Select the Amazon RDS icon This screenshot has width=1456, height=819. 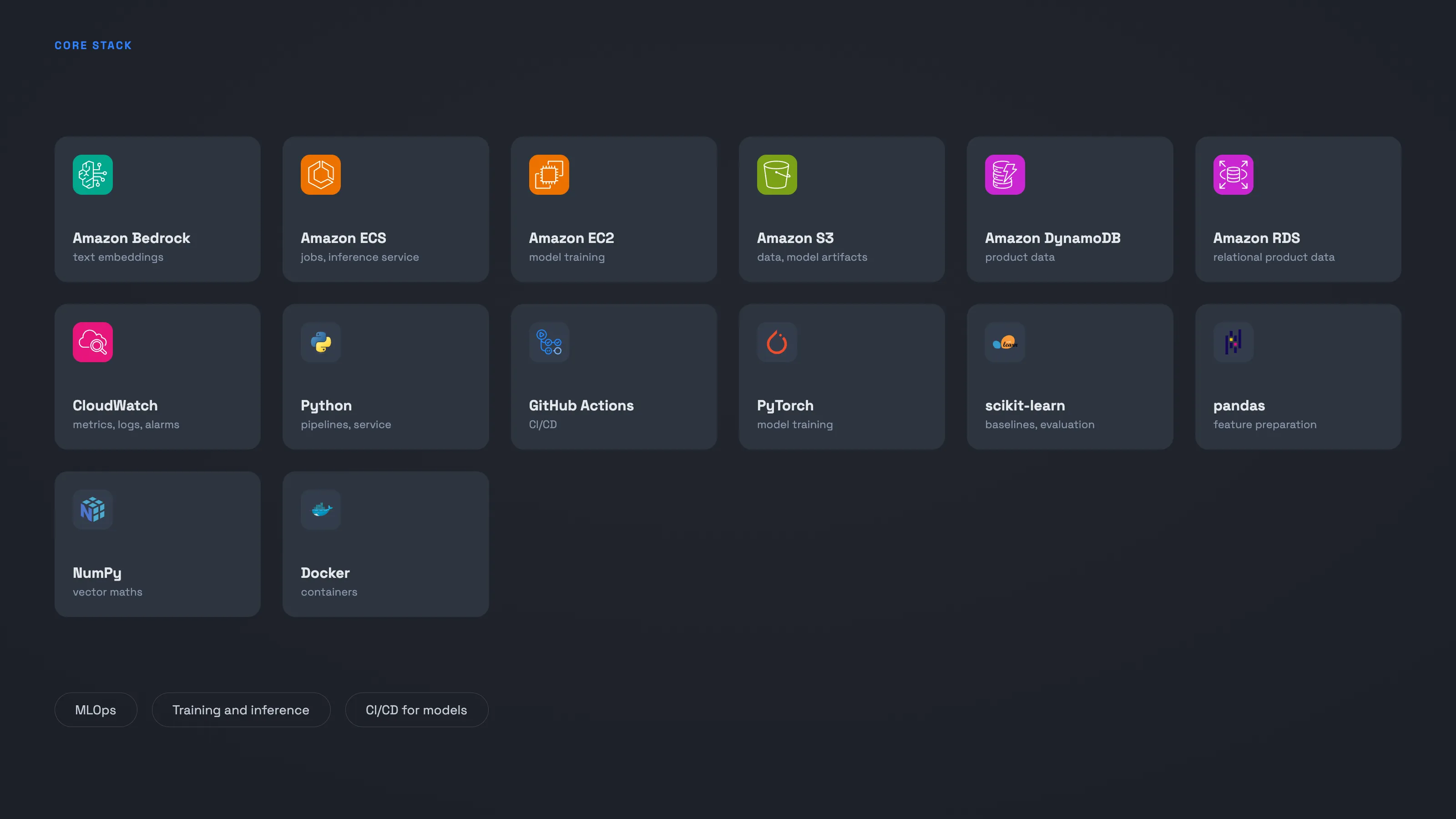1234,175
